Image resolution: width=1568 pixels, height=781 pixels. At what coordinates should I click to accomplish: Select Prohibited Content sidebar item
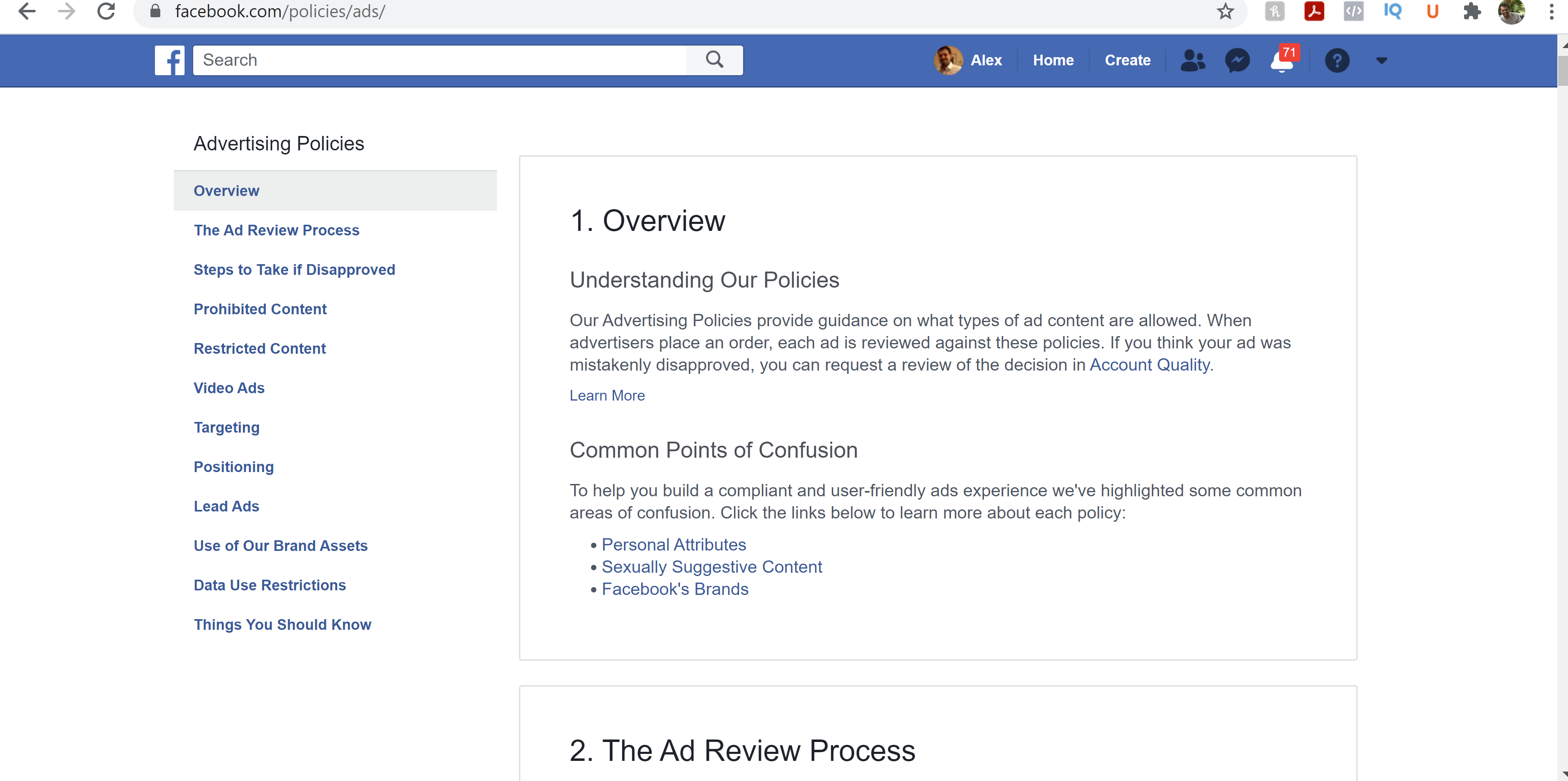[x=260, y=309]
